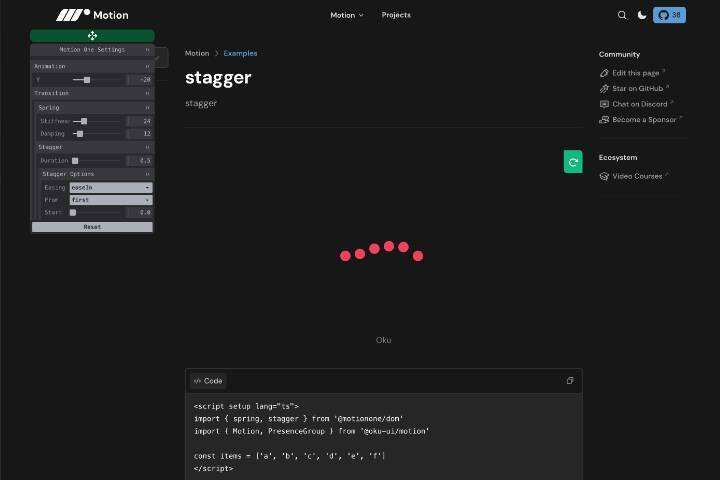Click the code line 'const items'
Viewport: 720px width, 480px height.
tap(289, 456)
